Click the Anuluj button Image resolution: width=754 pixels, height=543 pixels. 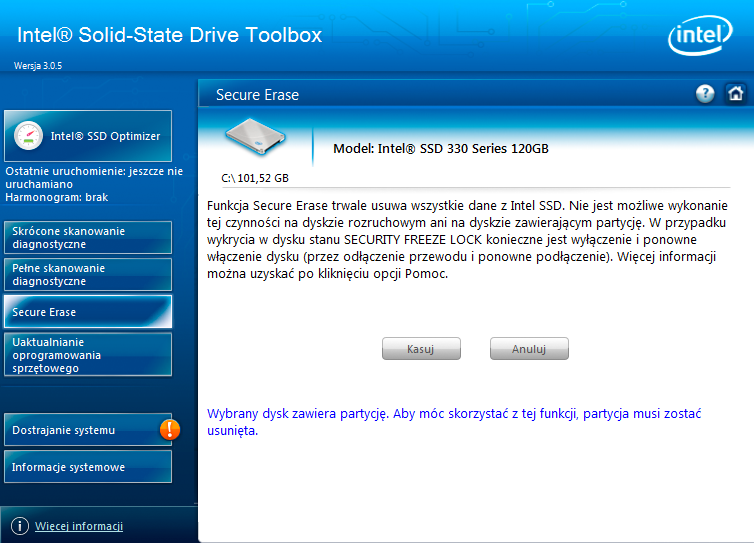click(x=529, y=349)
